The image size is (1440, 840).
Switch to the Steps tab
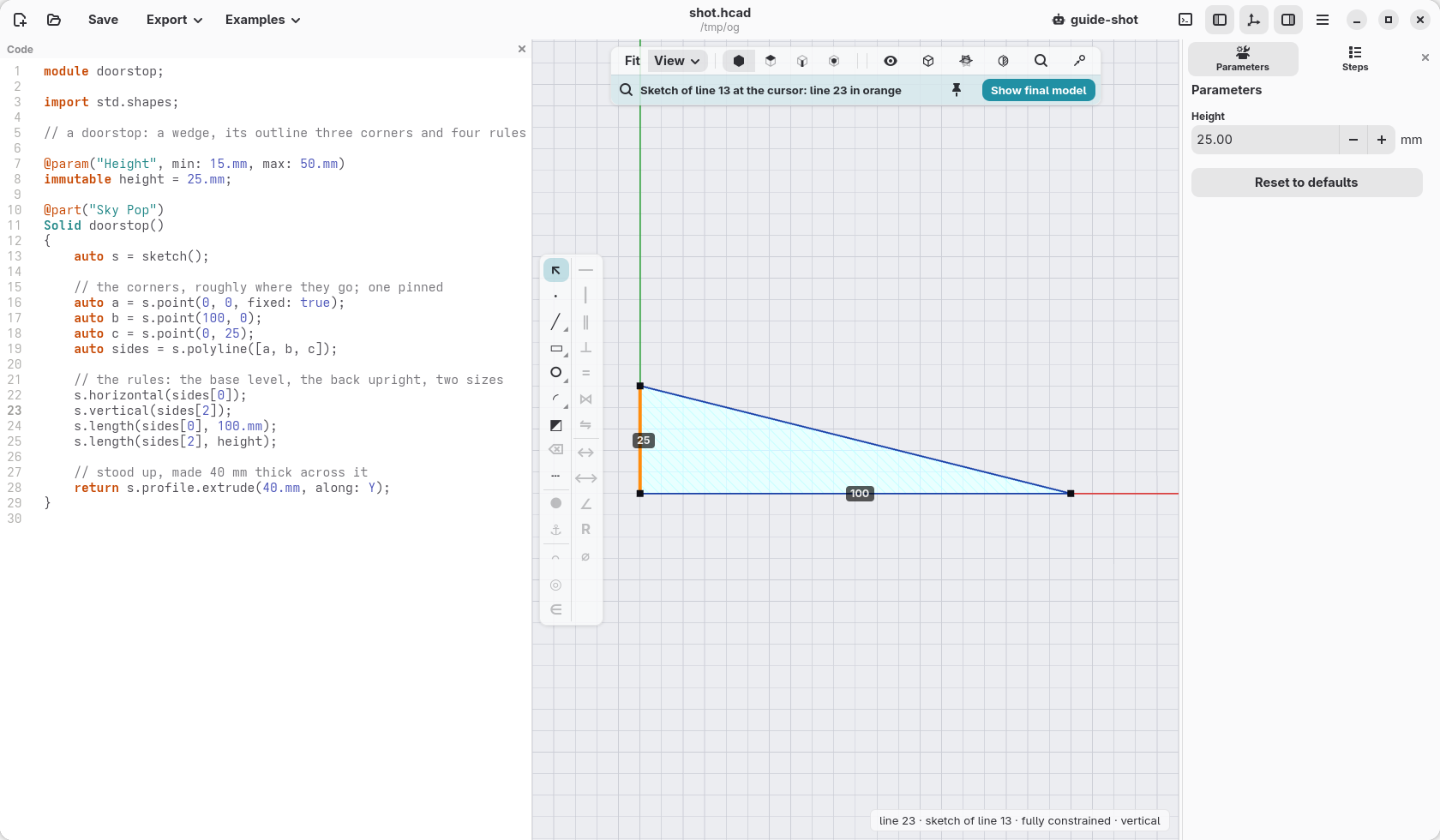[x=1355, y=59]
